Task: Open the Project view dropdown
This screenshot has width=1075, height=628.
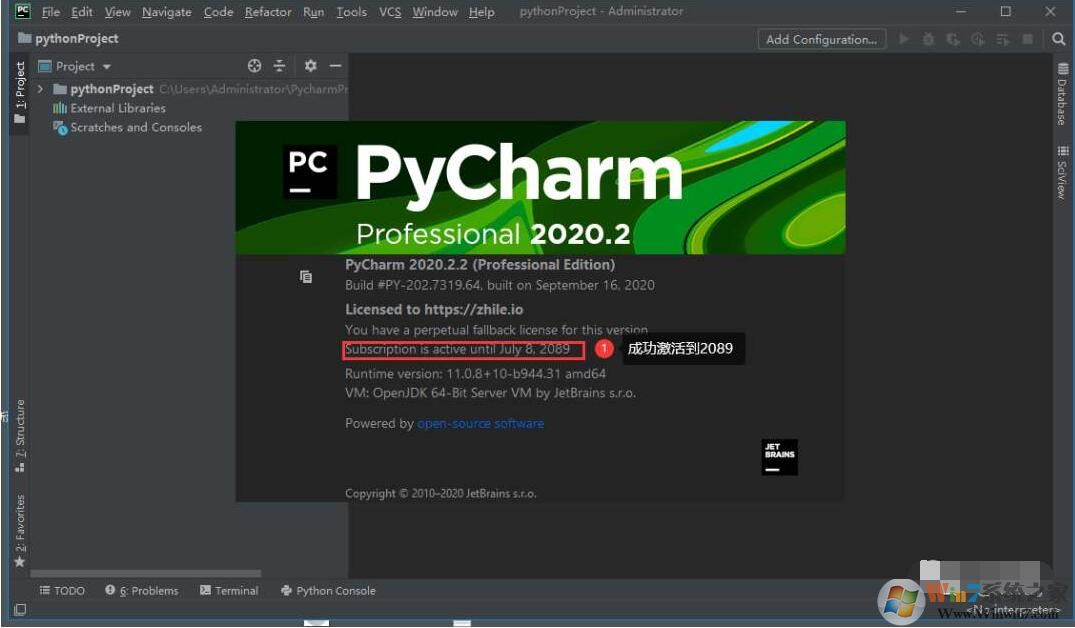Action: tap(80, 66)
